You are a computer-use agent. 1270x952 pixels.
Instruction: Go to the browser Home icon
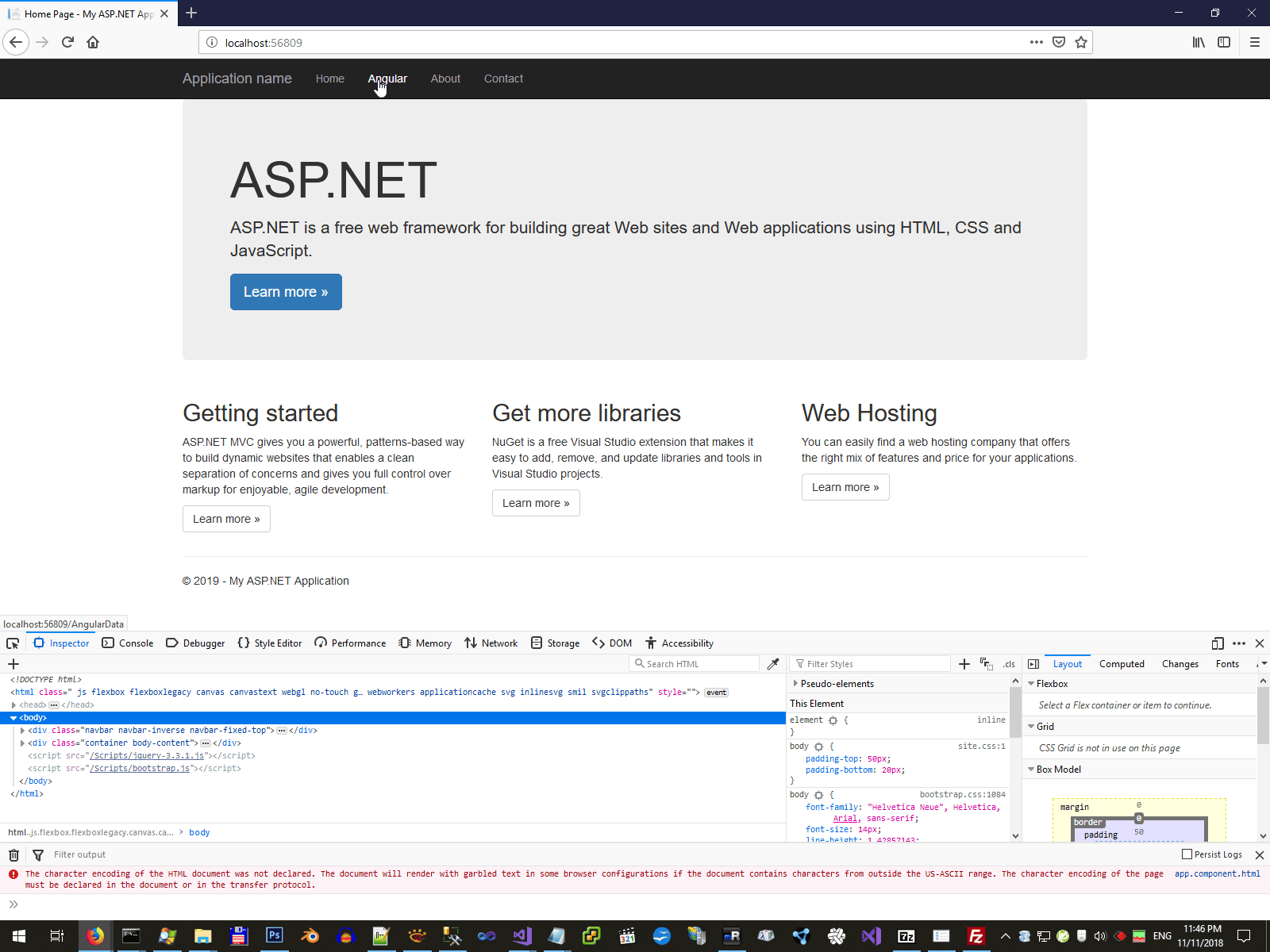coord(93,42)
